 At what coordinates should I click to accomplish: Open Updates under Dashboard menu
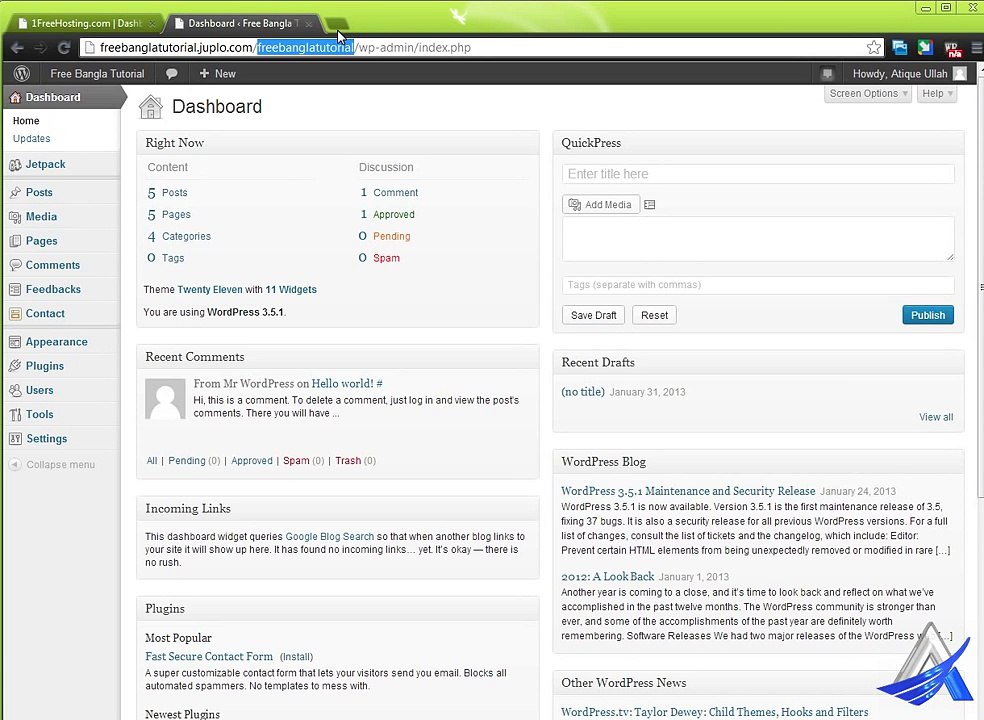31,139
